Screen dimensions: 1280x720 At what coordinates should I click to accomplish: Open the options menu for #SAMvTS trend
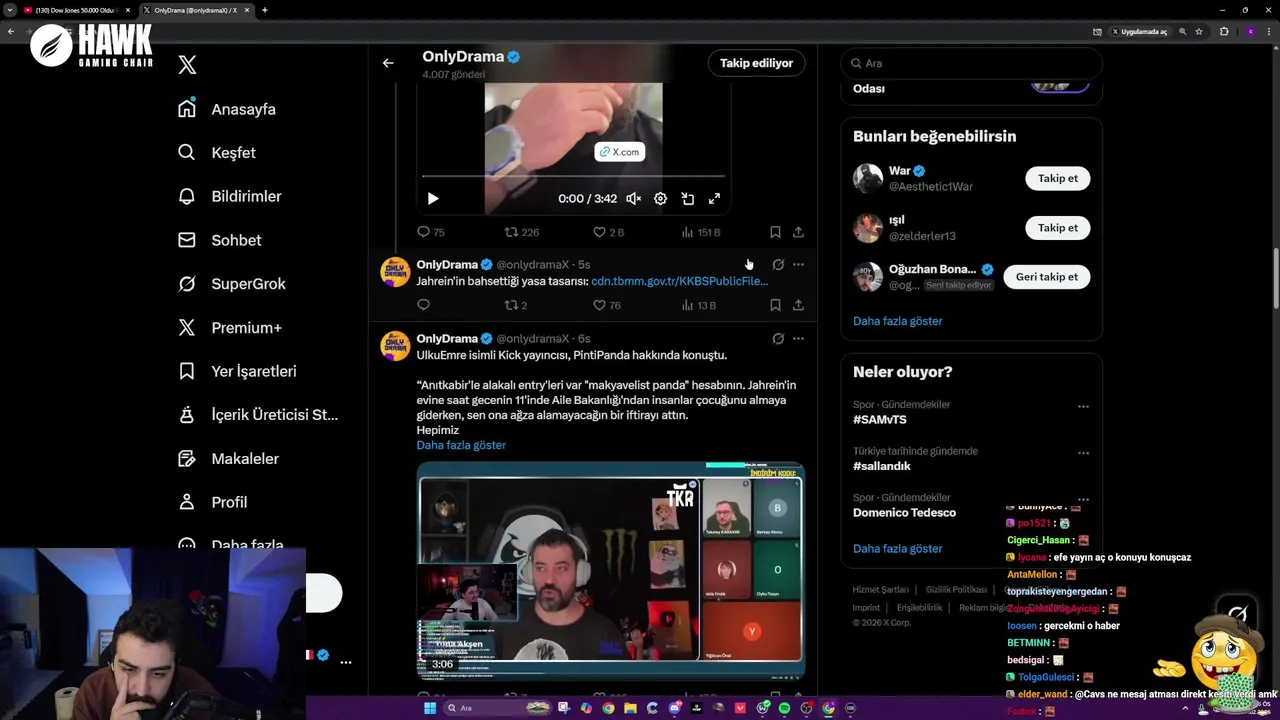click(x=1083, y=407)
